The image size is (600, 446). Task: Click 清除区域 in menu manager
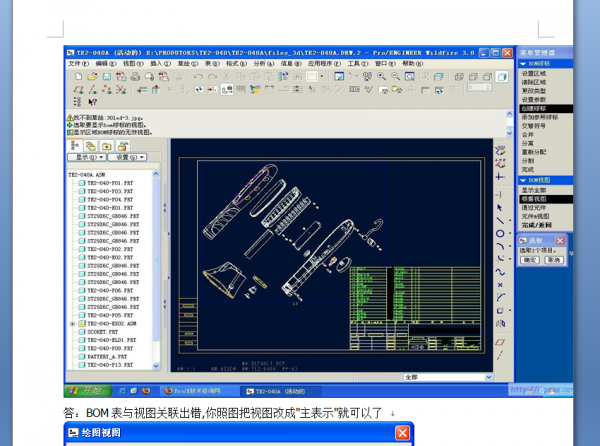534,82
